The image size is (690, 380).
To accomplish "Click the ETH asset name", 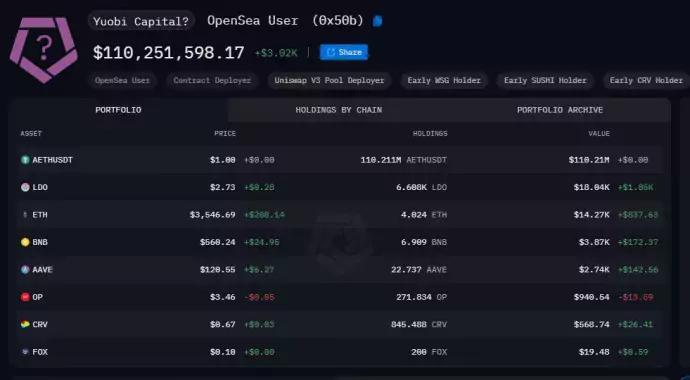I will click(x=40, y=215).
